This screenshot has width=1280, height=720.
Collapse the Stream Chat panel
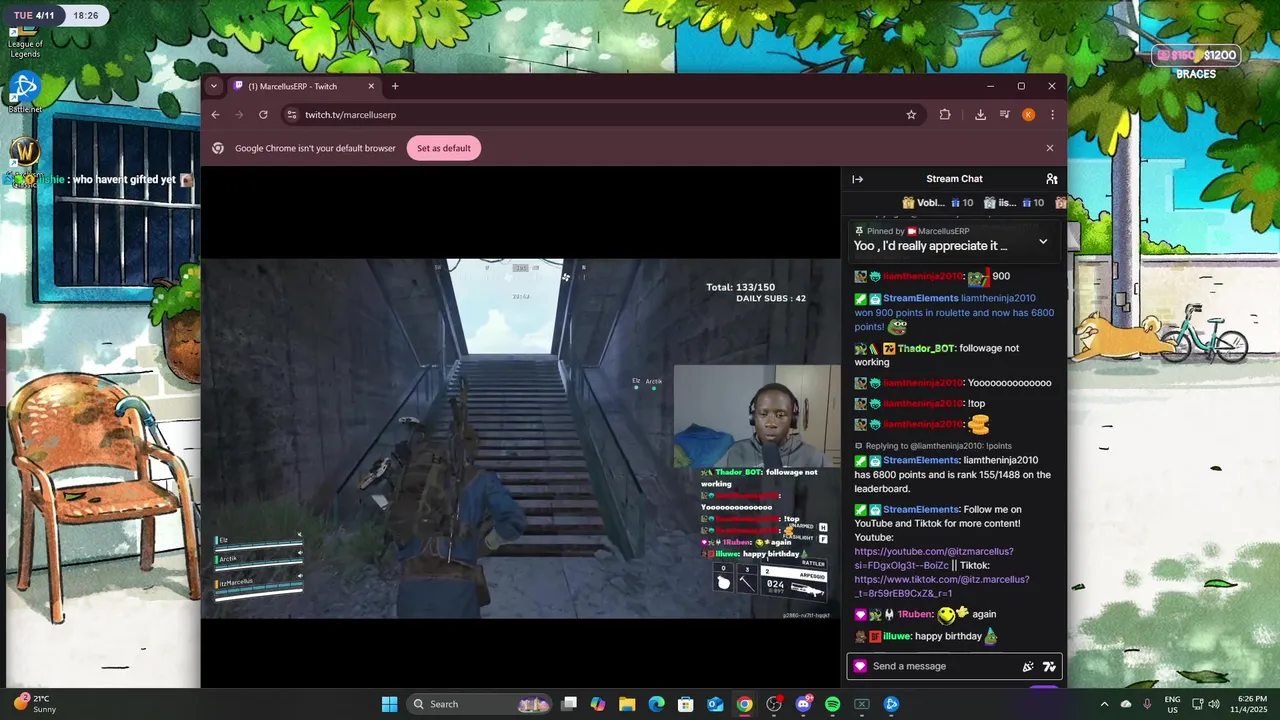857,179
